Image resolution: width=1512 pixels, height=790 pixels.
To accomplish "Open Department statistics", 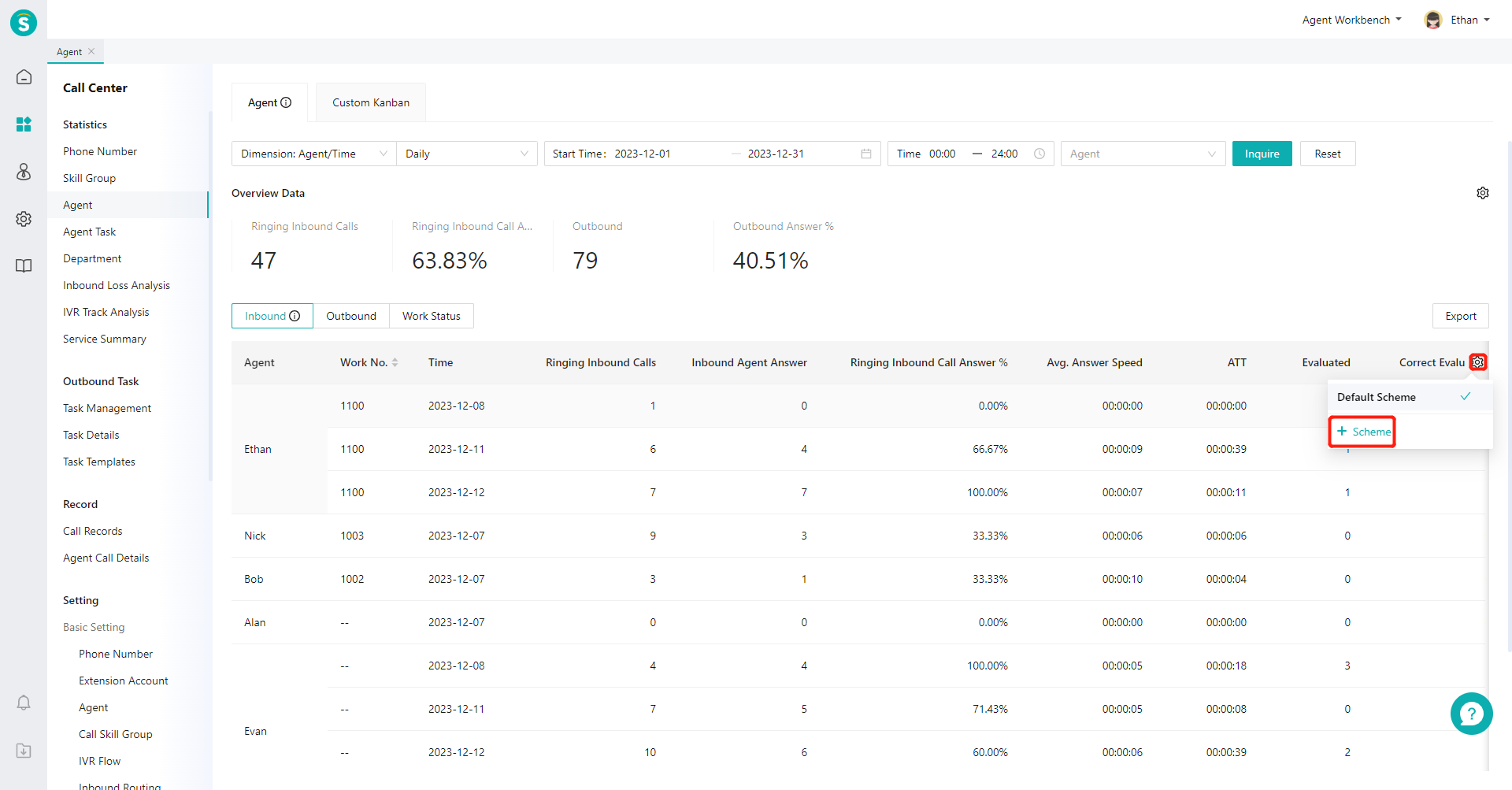I will [x=92, y=258].
